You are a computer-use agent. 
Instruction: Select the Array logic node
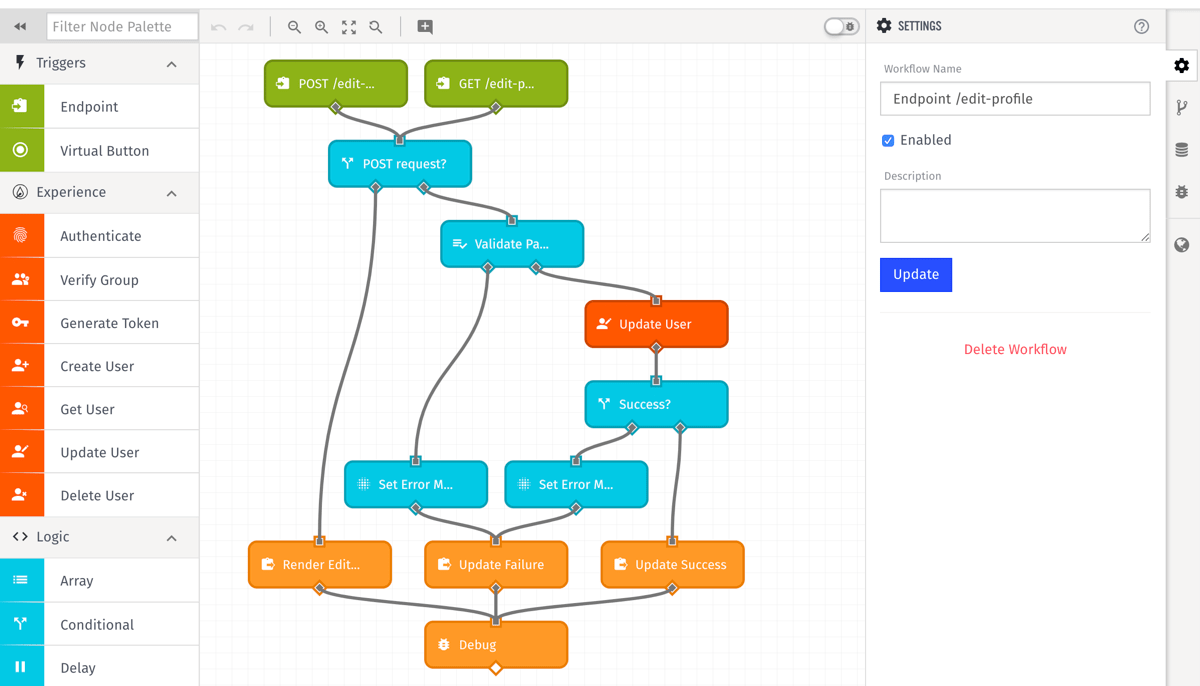tap(100, 580)
